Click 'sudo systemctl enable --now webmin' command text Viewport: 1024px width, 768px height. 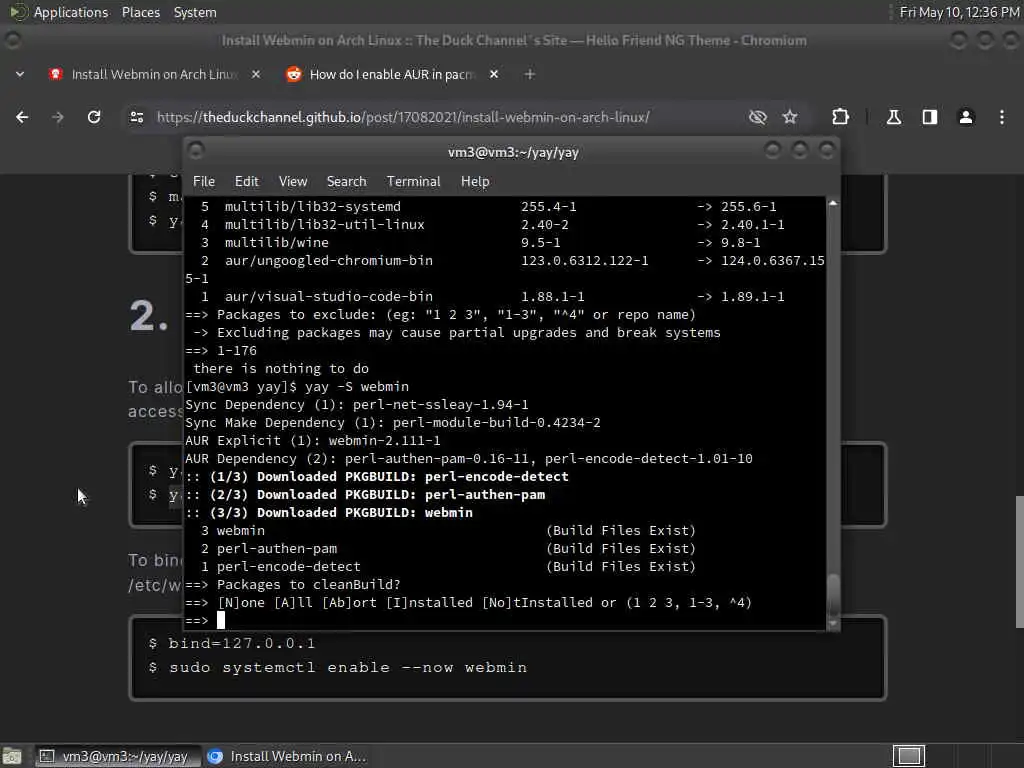click(348, 667)
